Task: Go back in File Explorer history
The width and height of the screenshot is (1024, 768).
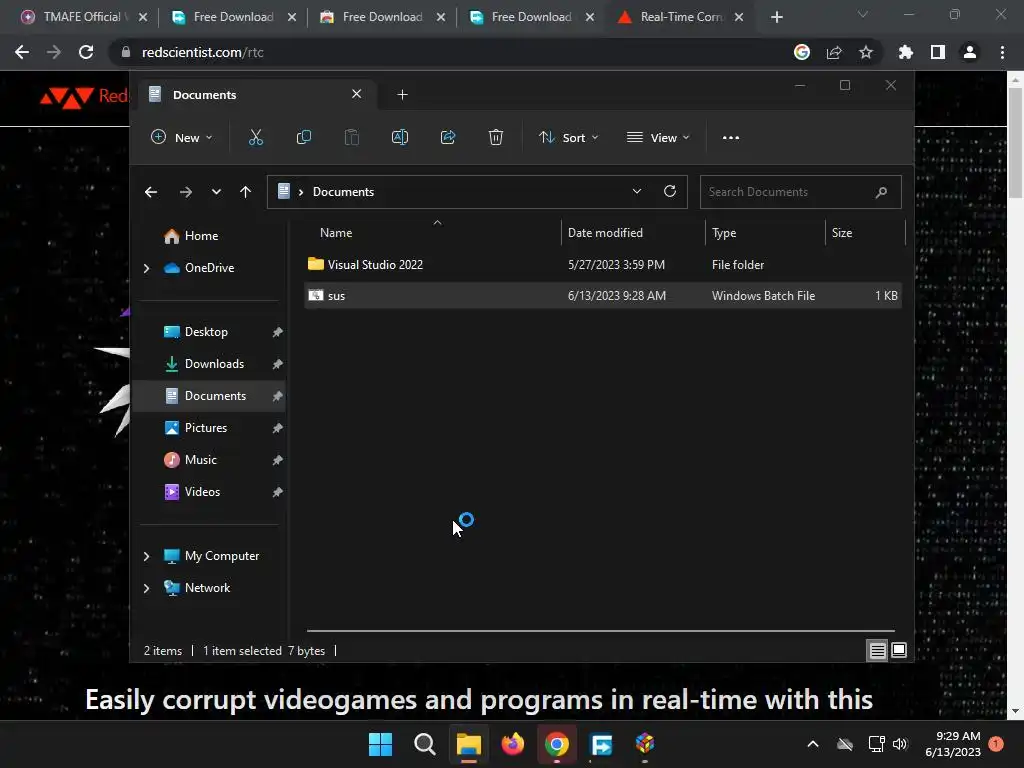Action: point(151,191)
